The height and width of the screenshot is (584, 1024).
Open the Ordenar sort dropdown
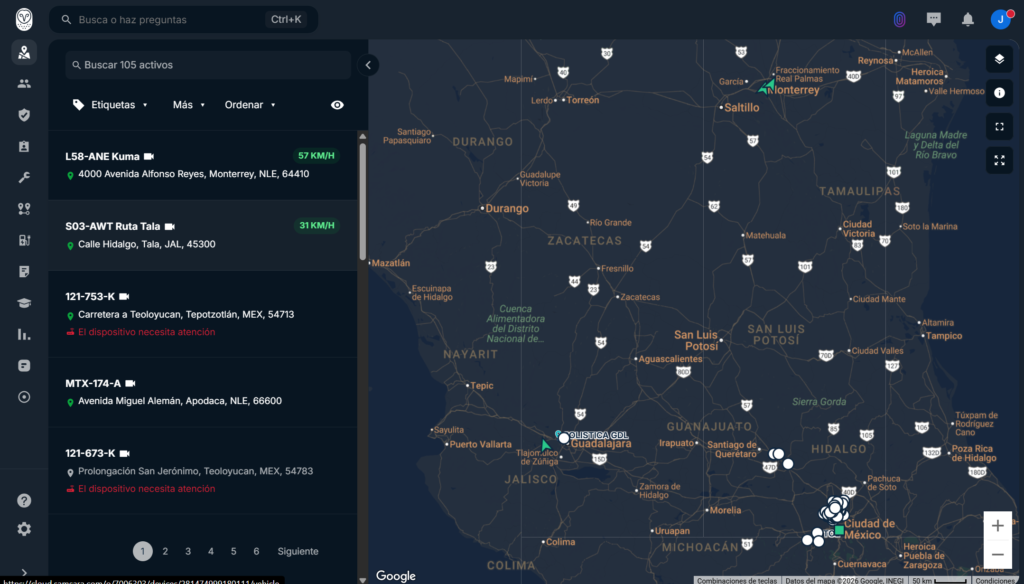click(250, 105)
